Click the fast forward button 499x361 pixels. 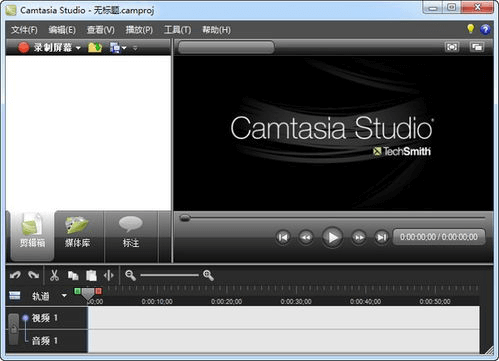[x=359, y=237]
